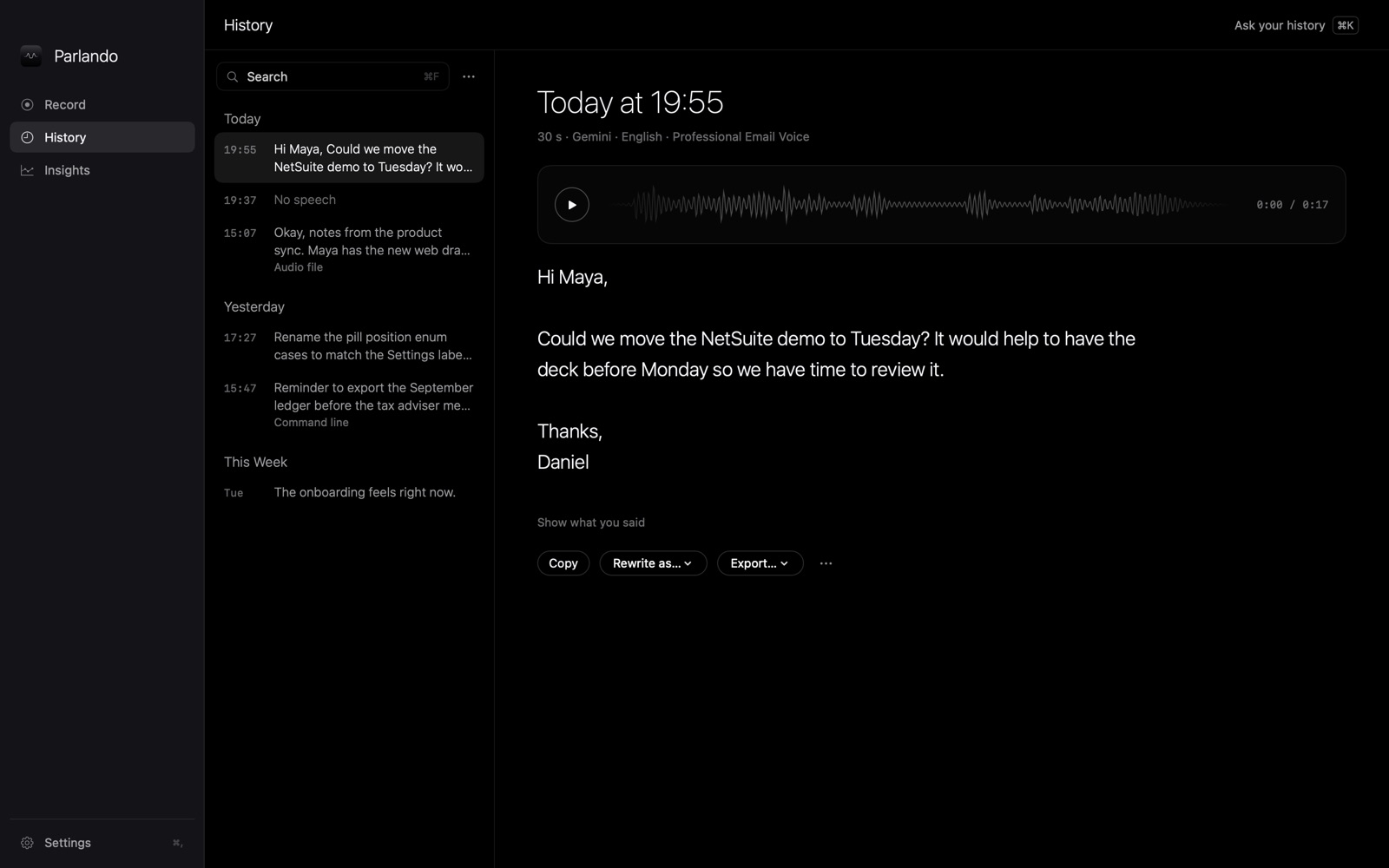Click the Settings gear icon
This screenshot has width=1389, height=868.
coord(28,843)
